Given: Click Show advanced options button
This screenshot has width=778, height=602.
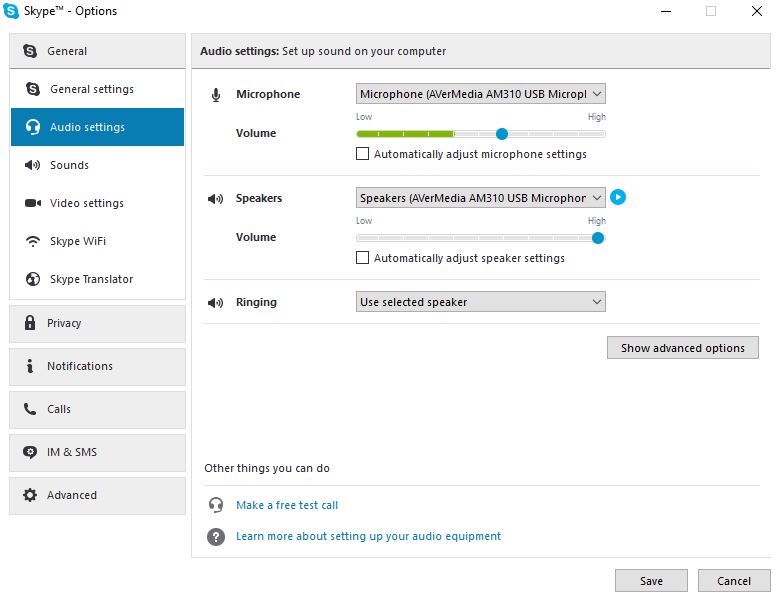Looking at the screenshot, I should pyautogui.click(x=683, y=348).
